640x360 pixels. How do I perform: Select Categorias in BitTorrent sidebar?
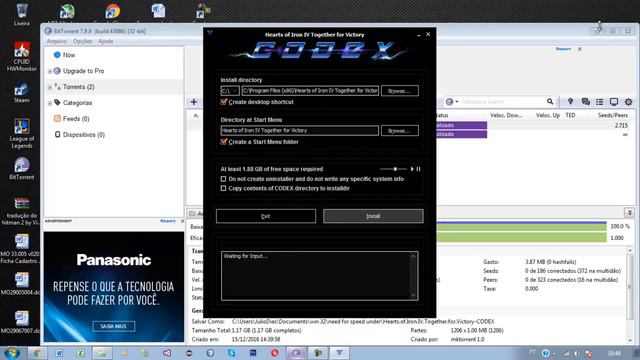click(x=77, y=103)
